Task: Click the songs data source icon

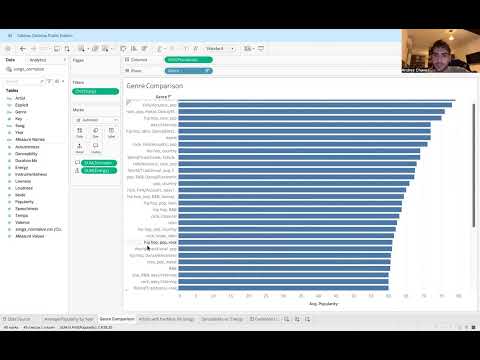Action: coord(8,69)
